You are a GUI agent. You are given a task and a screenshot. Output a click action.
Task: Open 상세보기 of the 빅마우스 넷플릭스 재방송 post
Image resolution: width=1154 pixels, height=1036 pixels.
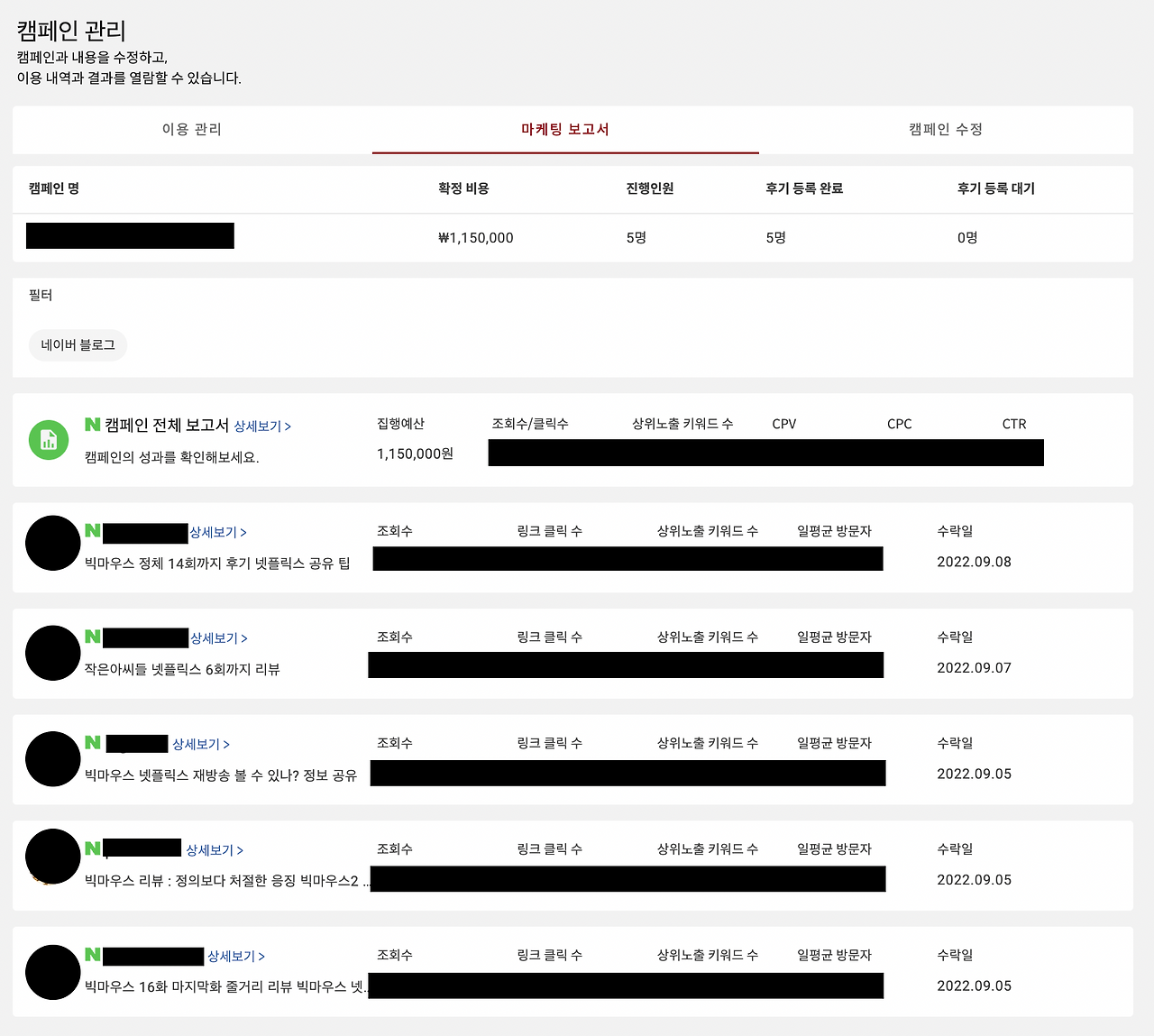click(x=199, y=743)
